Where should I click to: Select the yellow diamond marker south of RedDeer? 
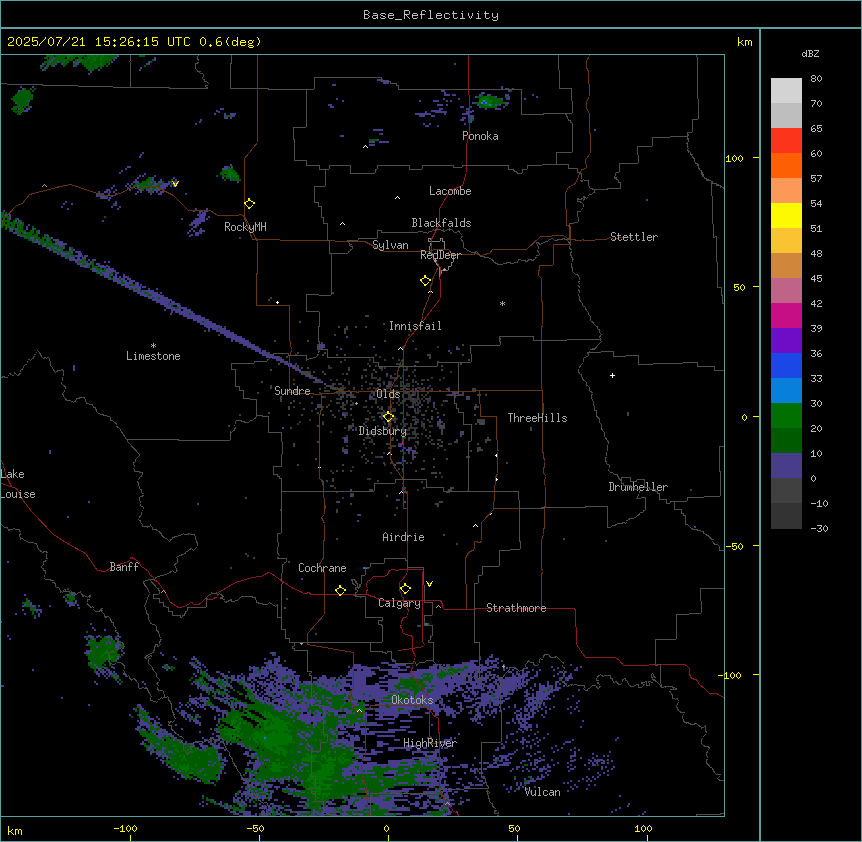click(426, 281)
